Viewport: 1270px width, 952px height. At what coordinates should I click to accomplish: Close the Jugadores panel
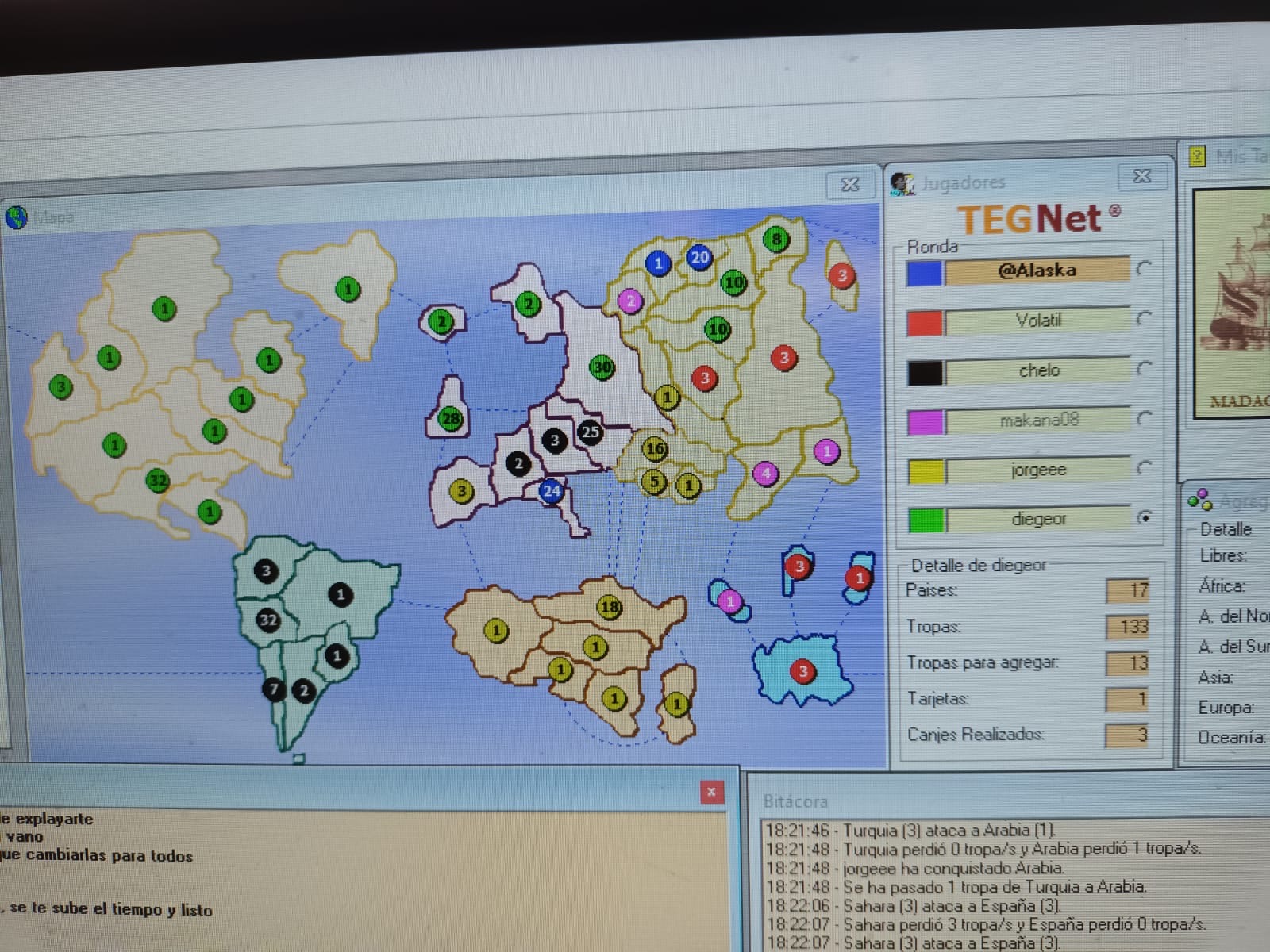click(x=1141, y=176)
